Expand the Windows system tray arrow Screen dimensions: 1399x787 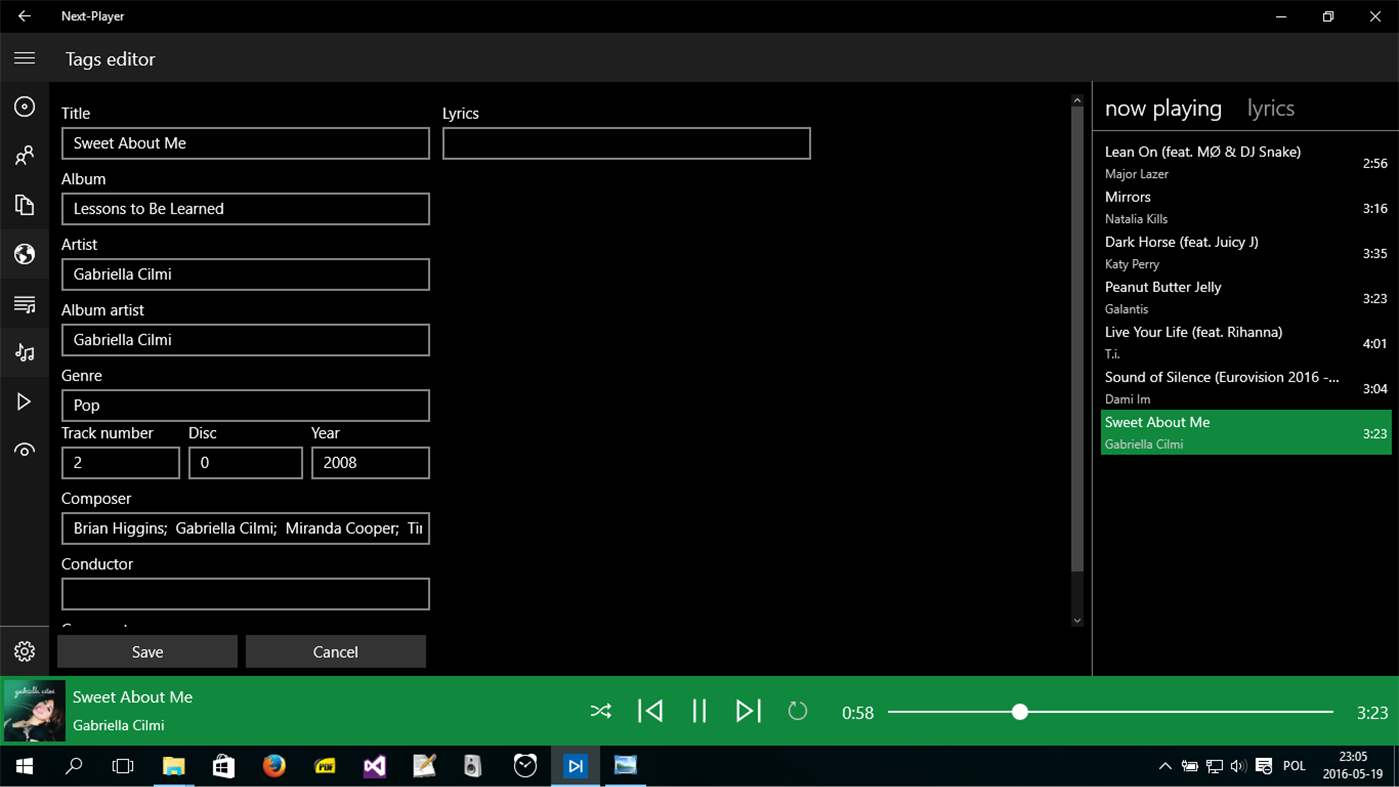pos(1165,765)
